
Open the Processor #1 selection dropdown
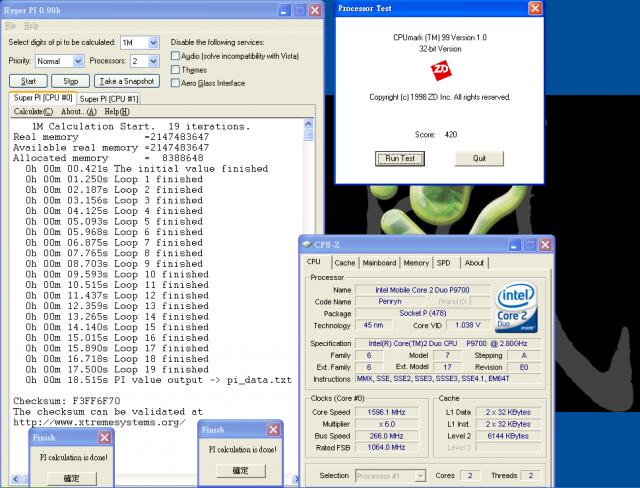click(x=420, y=476)
